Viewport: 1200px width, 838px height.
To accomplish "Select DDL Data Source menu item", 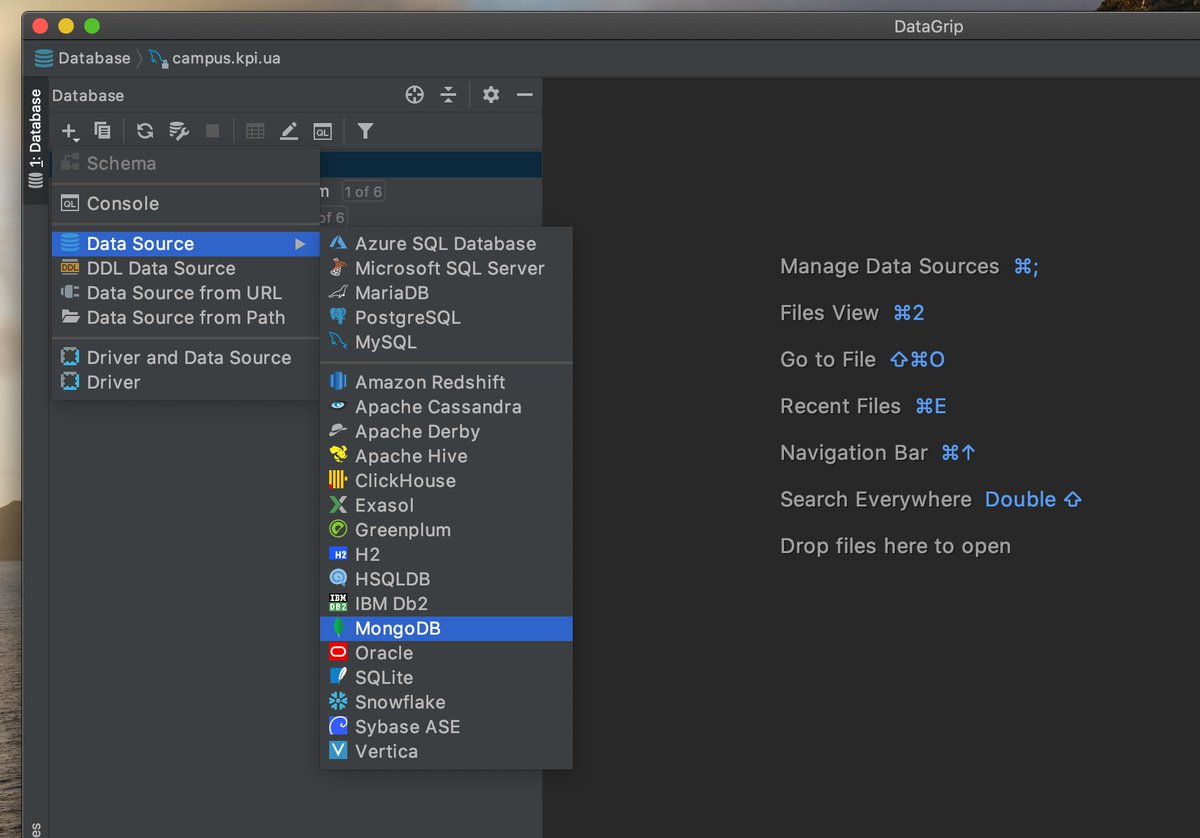I will 186,268.
